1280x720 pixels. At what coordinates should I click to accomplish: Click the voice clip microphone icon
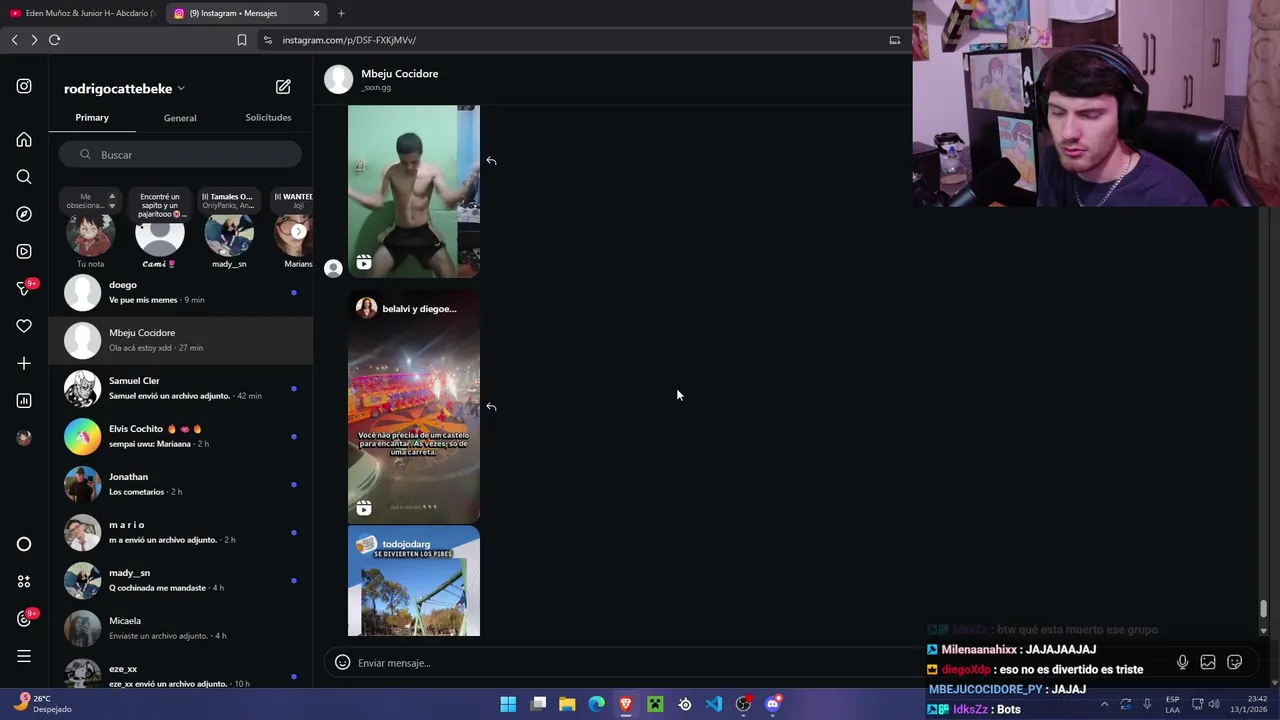point(1182,662)
